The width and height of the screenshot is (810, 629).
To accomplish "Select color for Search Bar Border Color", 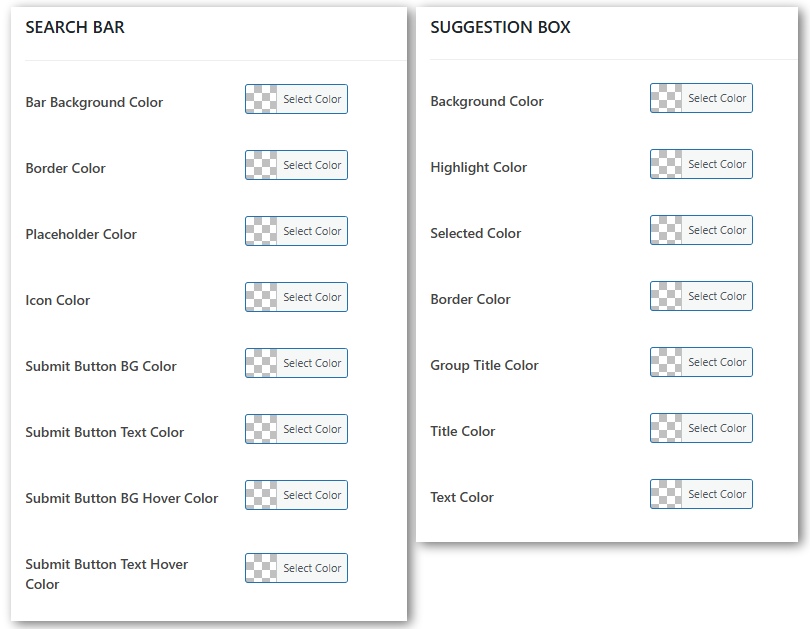I will click(296, 166).
